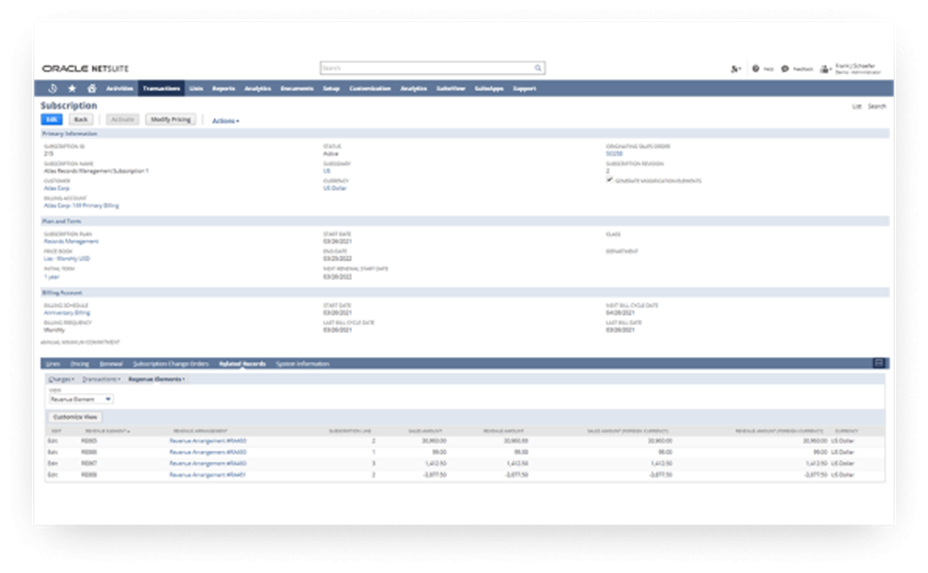Open the user role avatar icon
Viewport: 928px width, 573px height.
[x=825, y=68]
